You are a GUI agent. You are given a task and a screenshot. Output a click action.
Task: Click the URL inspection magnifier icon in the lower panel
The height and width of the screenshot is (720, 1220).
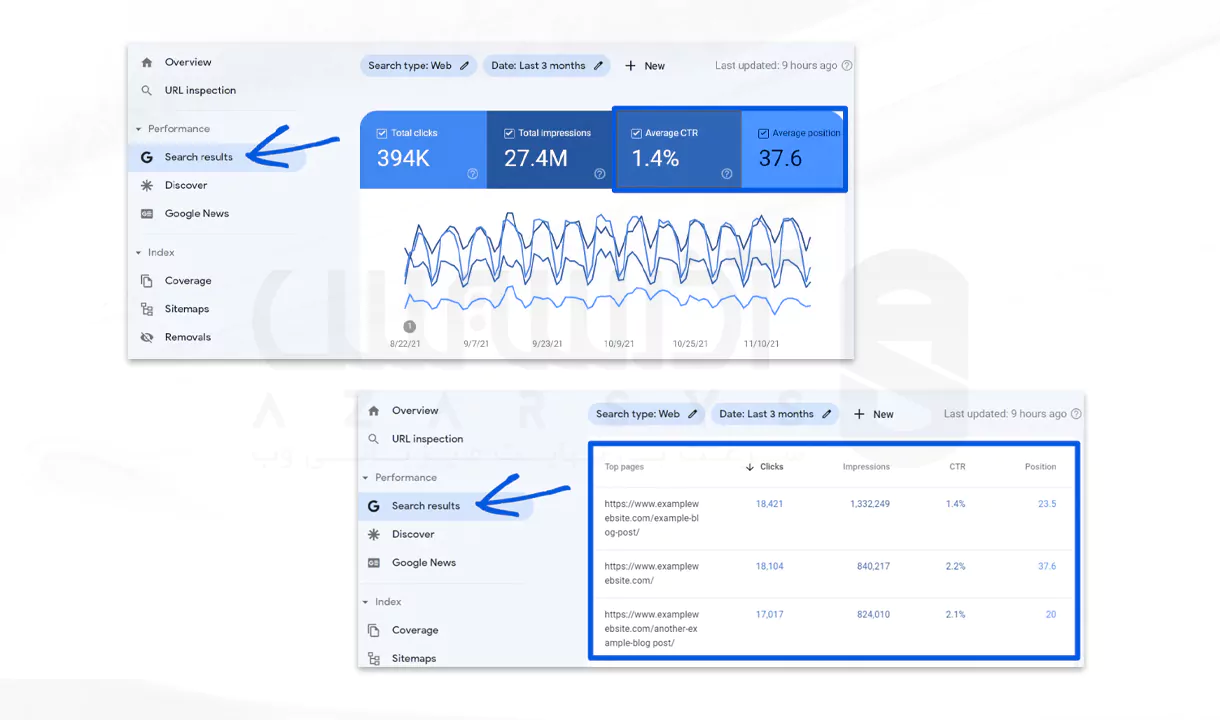[374, 439]
